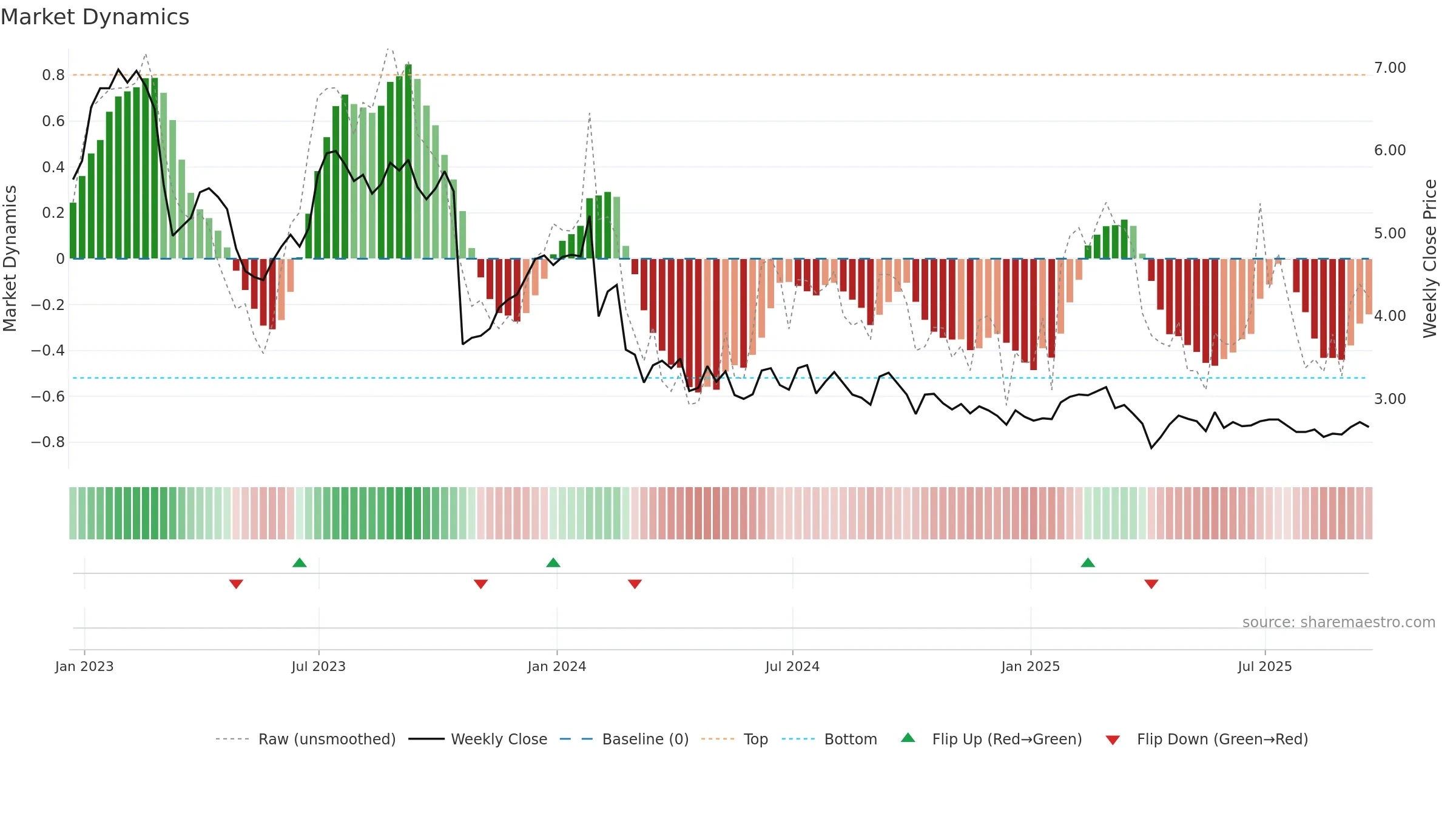Select the Flip Up marker before Jul 2023

[300, 562]
